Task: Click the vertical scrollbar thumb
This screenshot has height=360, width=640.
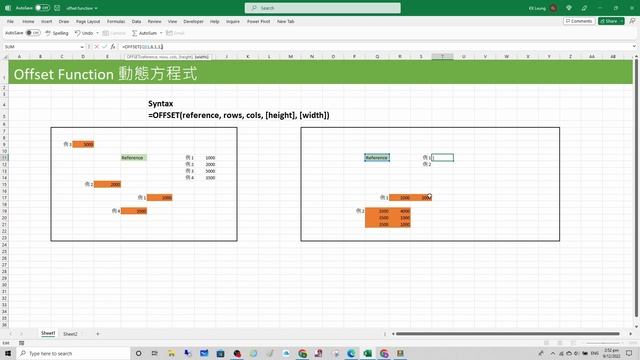Action: (636, 188)
